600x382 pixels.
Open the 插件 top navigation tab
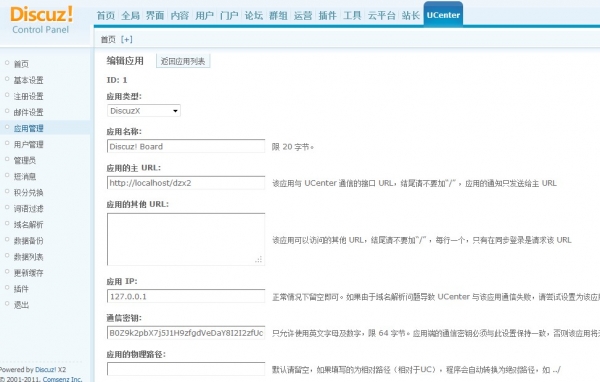coord(328,16)
